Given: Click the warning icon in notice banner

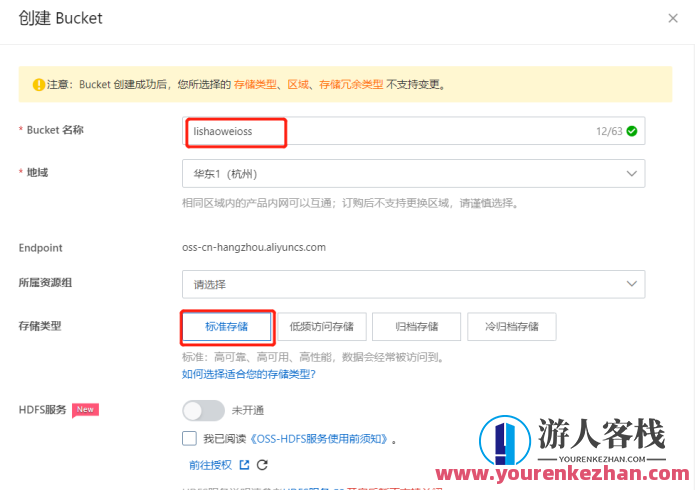Looking at the screenshot, I should [x=39, y=84].
